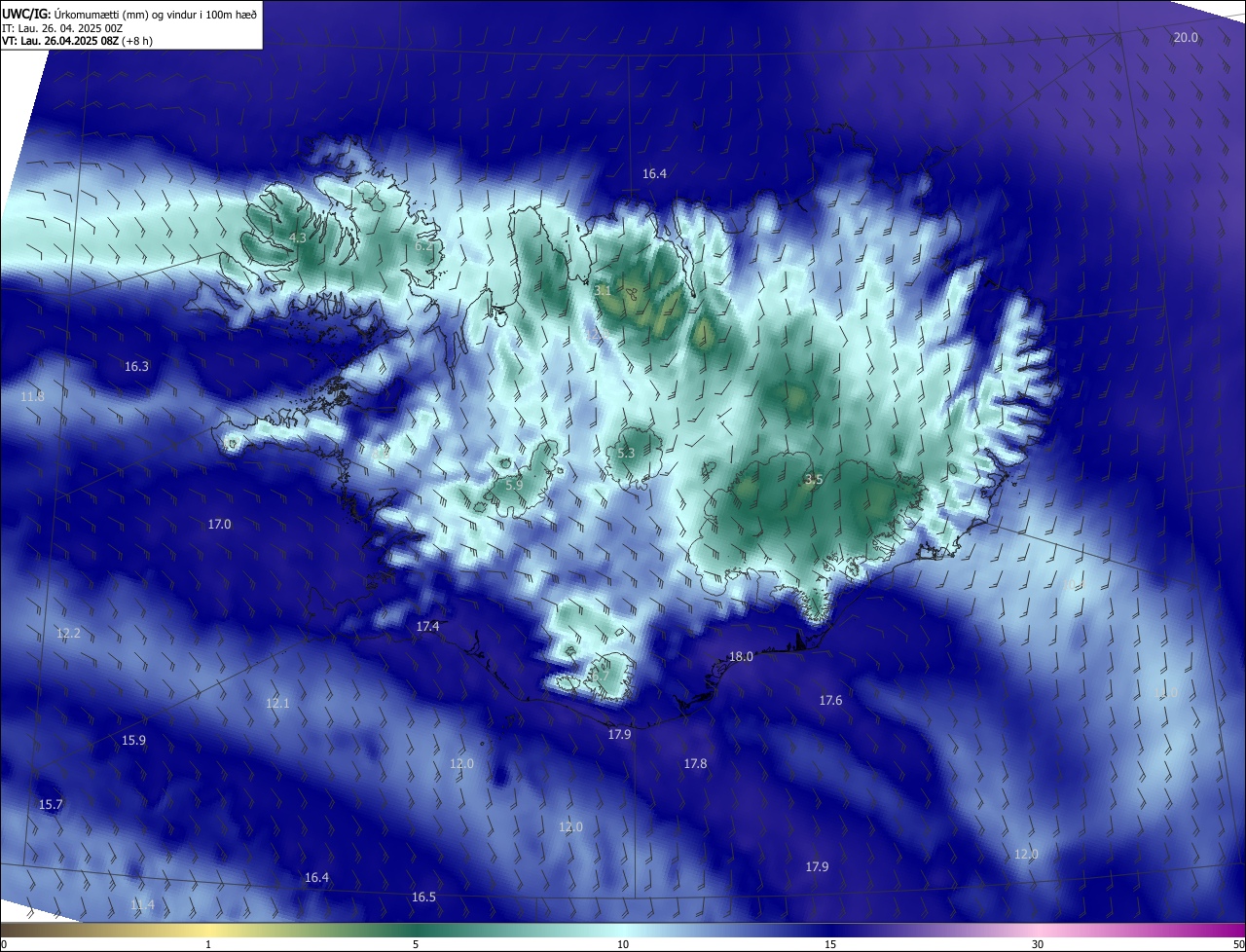Select the 'IT: Lau. 26. 04. 2025 00Z' line

tap(62, 28)
